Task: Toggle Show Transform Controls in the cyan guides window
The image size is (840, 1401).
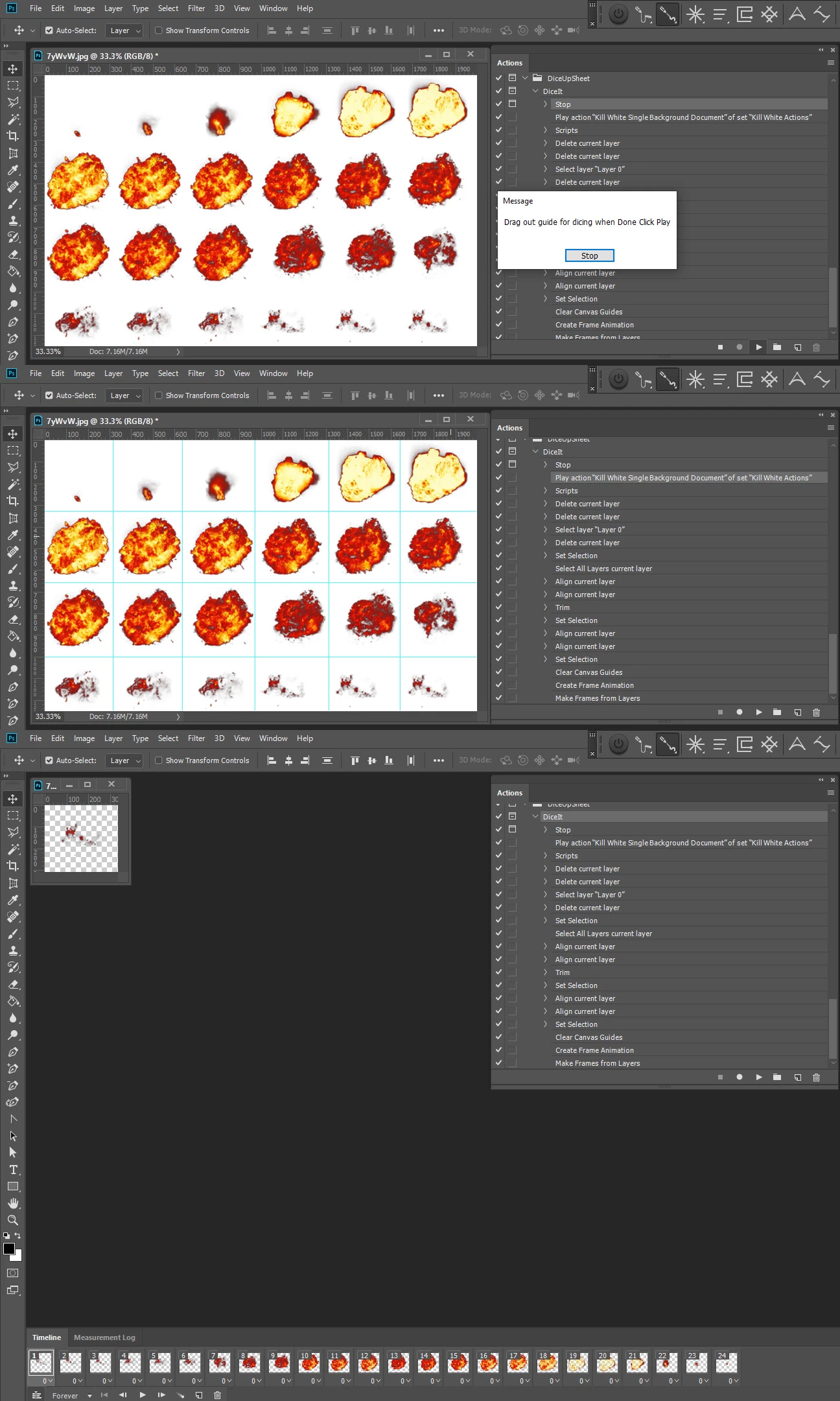Action: pyautogui.click(x=159, y=395)
